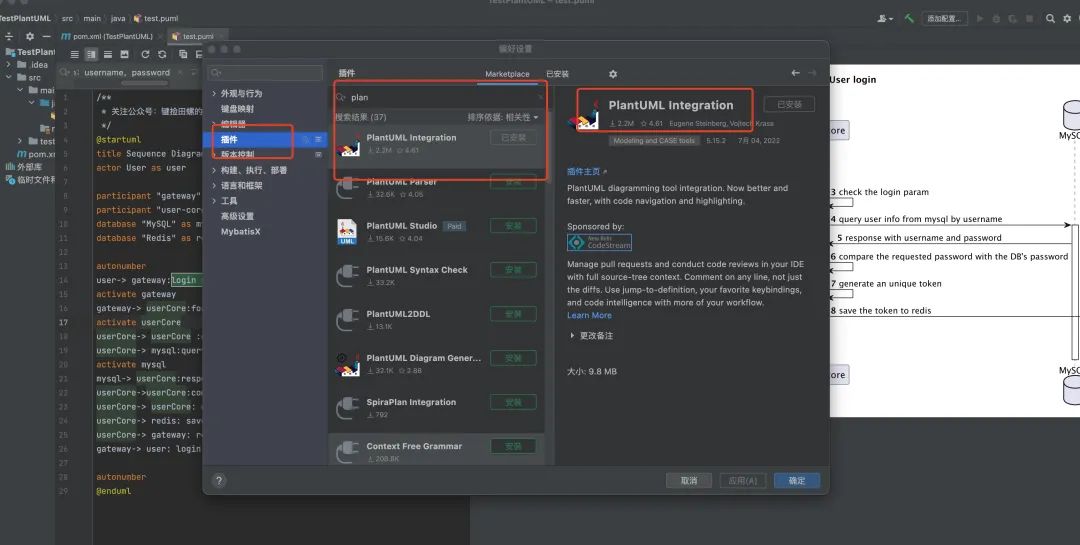Click the PlantUML auto-refresh circular arrows icon
Image resolution: width=1080 pixels, height=545 pixels.
click(162, 54)
